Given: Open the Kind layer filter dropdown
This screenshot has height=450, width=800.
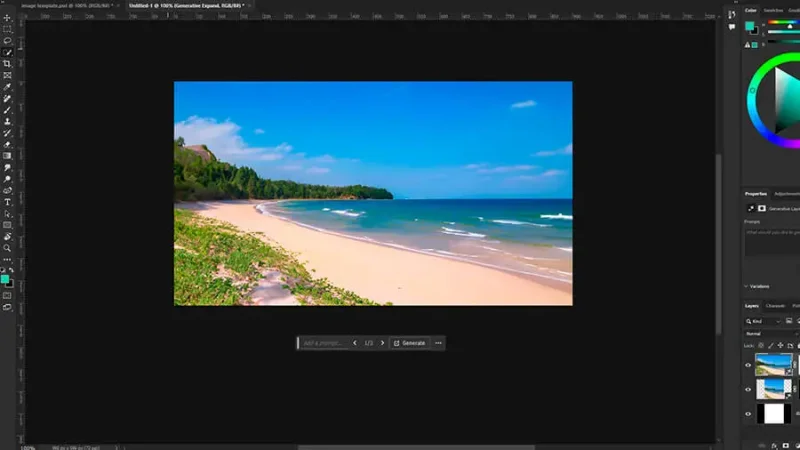Looking at the screenshot, I should pos(763,321).
